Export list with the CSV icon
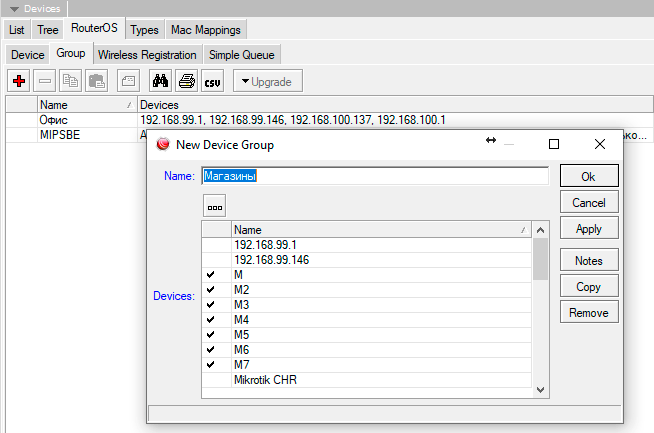 click(x=212, y=81)
